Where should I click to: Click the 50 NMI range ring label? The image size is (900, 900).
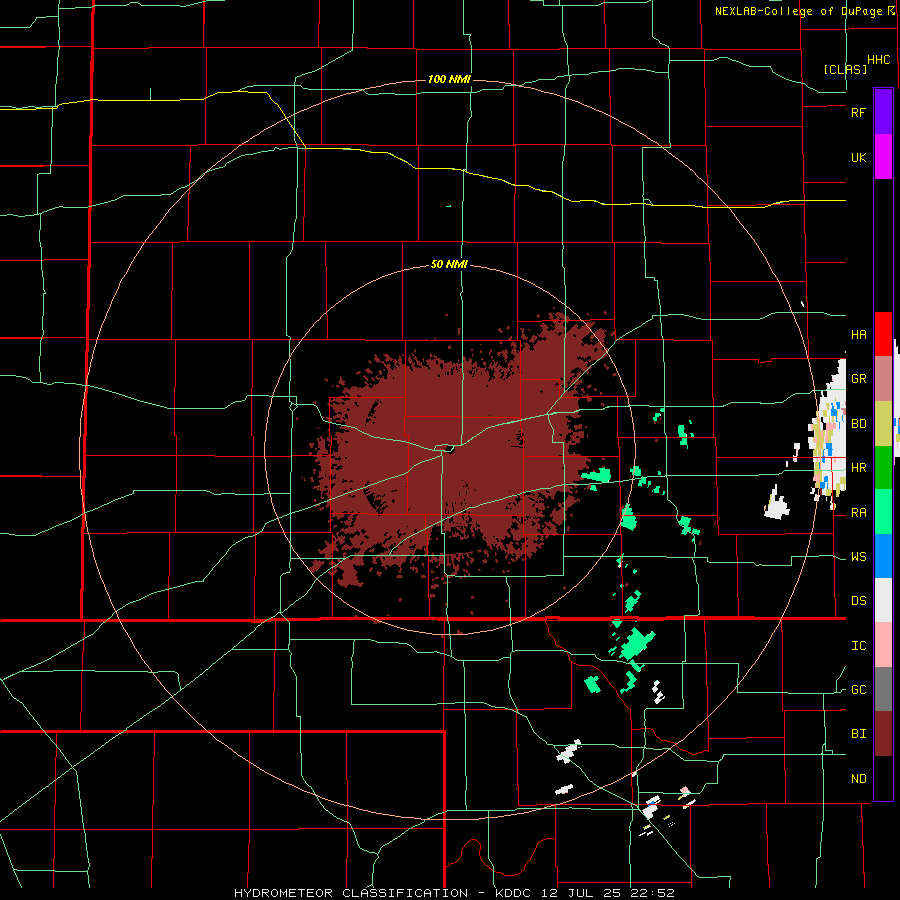pyautogui.click(x=449, y=265)
